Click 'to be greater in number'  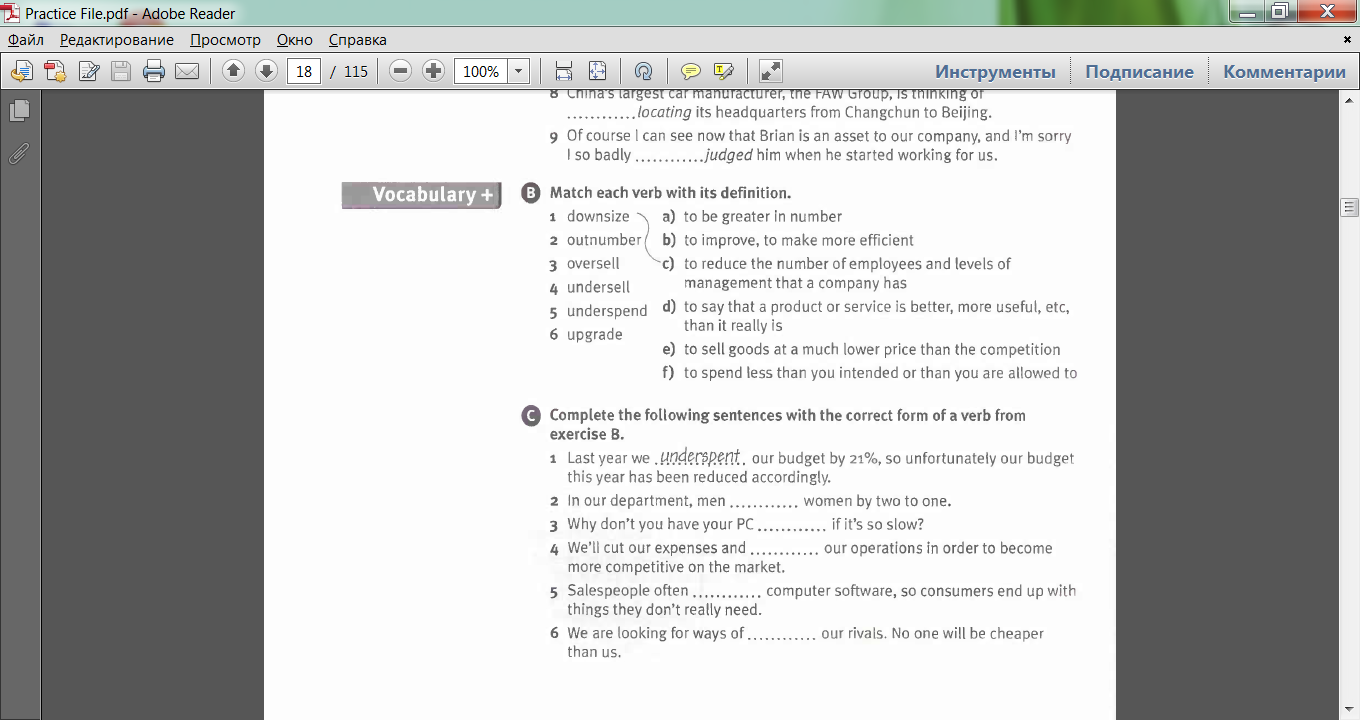[763, 216]
